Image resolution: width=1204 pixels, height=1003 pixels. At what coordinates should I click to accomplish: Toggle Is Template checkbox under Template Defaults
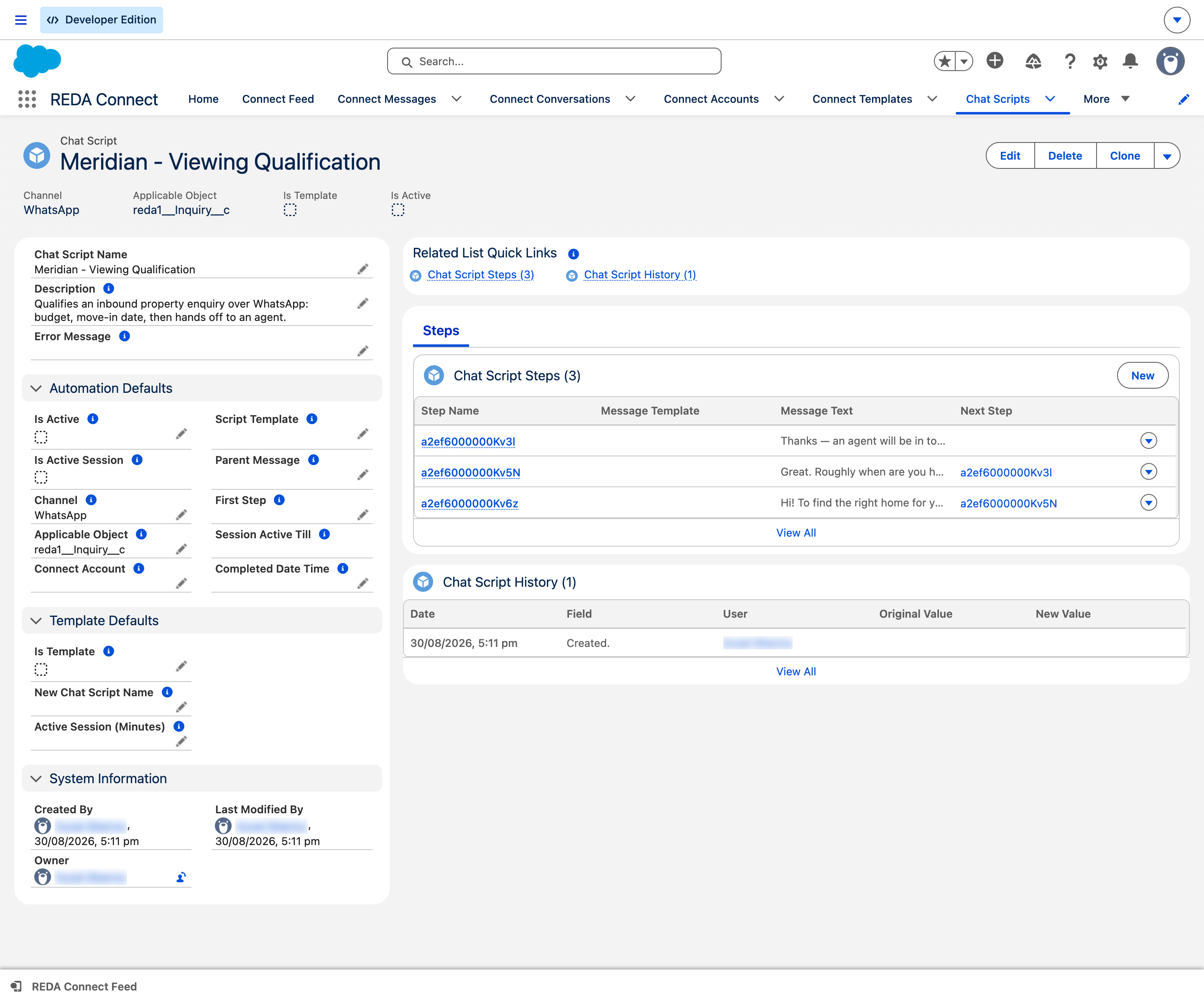(41, 670)
